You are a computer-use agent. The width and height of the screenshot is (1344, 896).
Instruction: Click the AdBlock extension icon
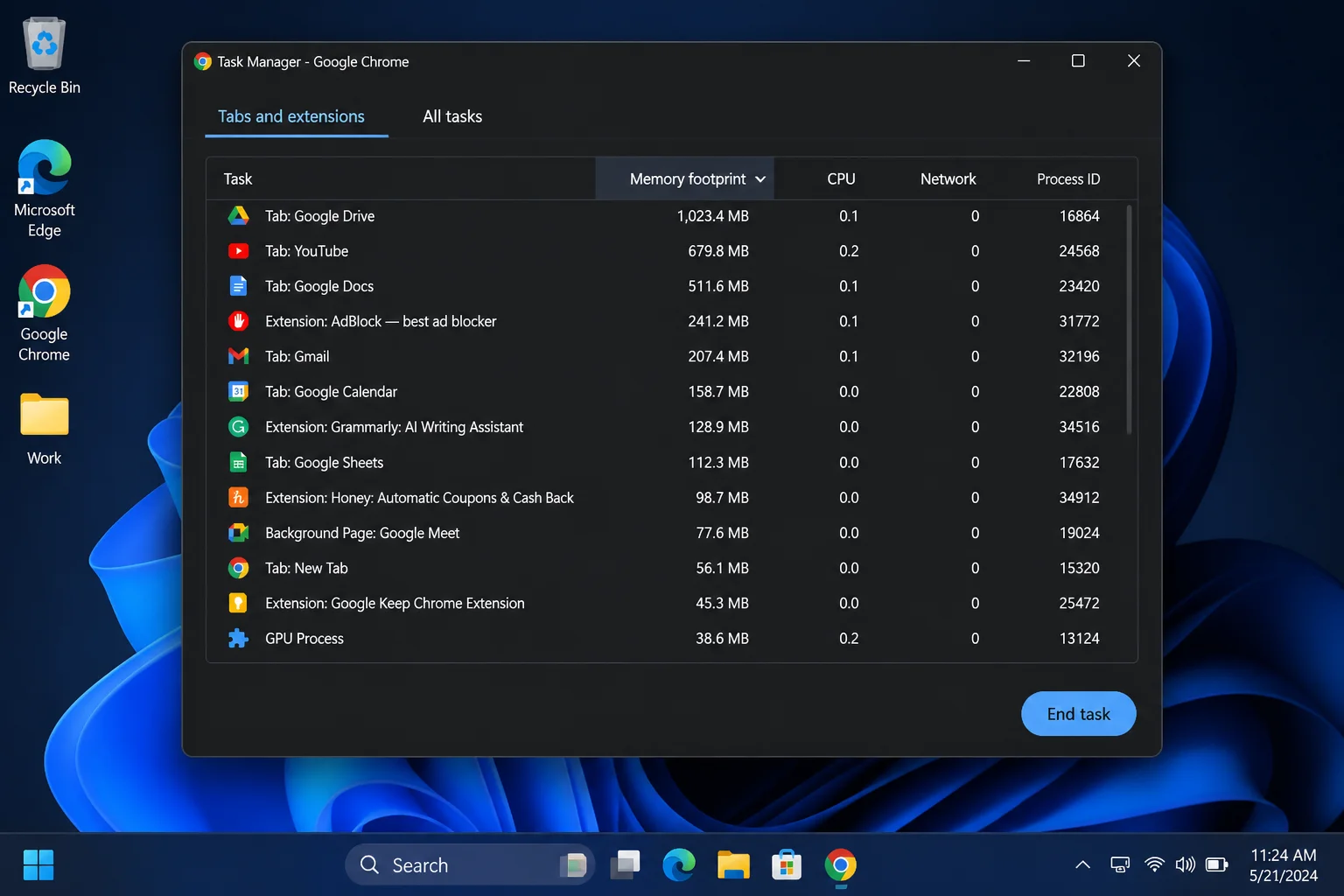tap(238, 321)
